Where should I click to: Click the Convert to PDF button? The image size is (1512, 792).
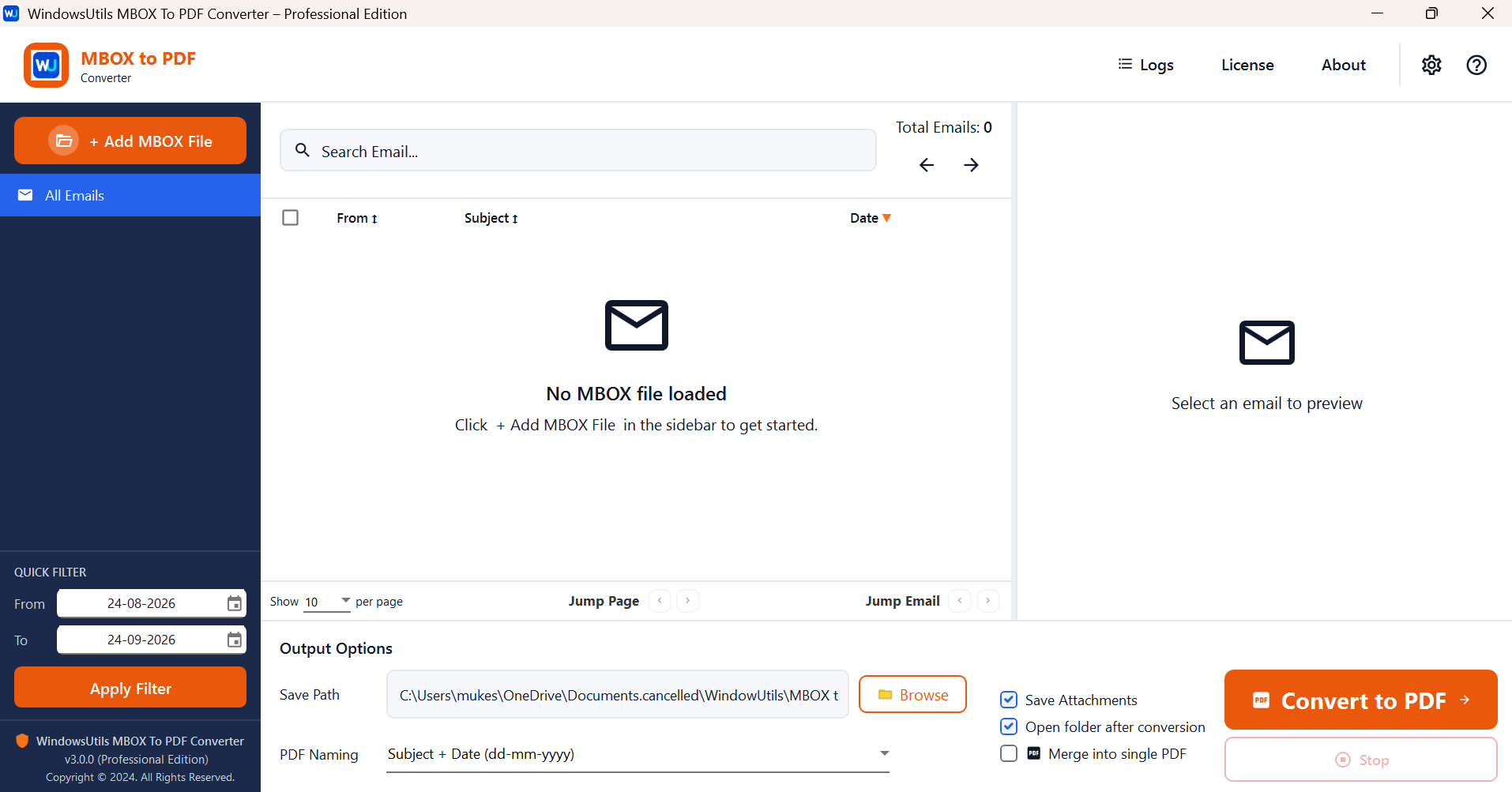(x=1361, y=700)
